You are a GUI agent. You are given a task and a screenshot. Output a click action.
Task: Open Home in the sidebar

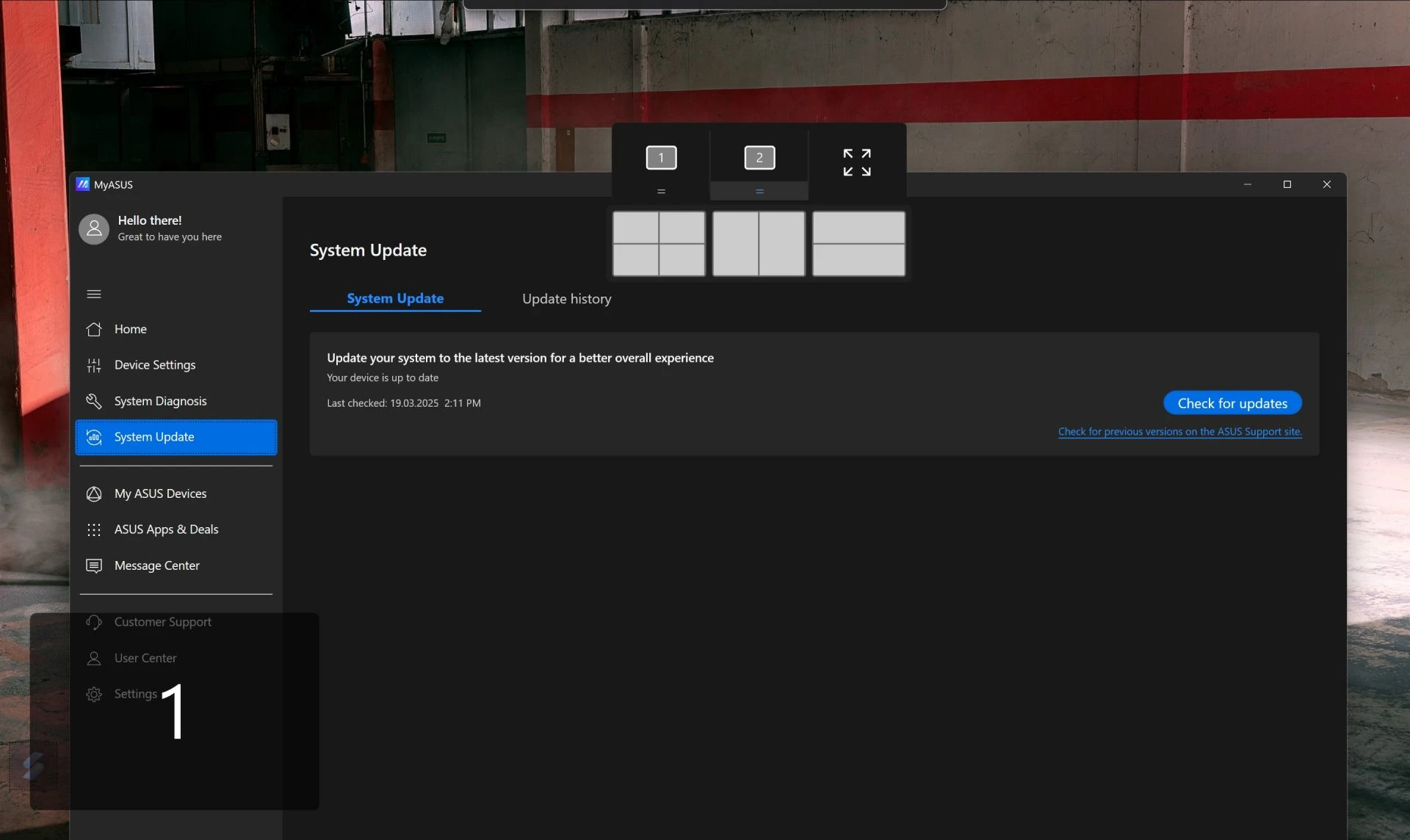click(x=176, y=329)
